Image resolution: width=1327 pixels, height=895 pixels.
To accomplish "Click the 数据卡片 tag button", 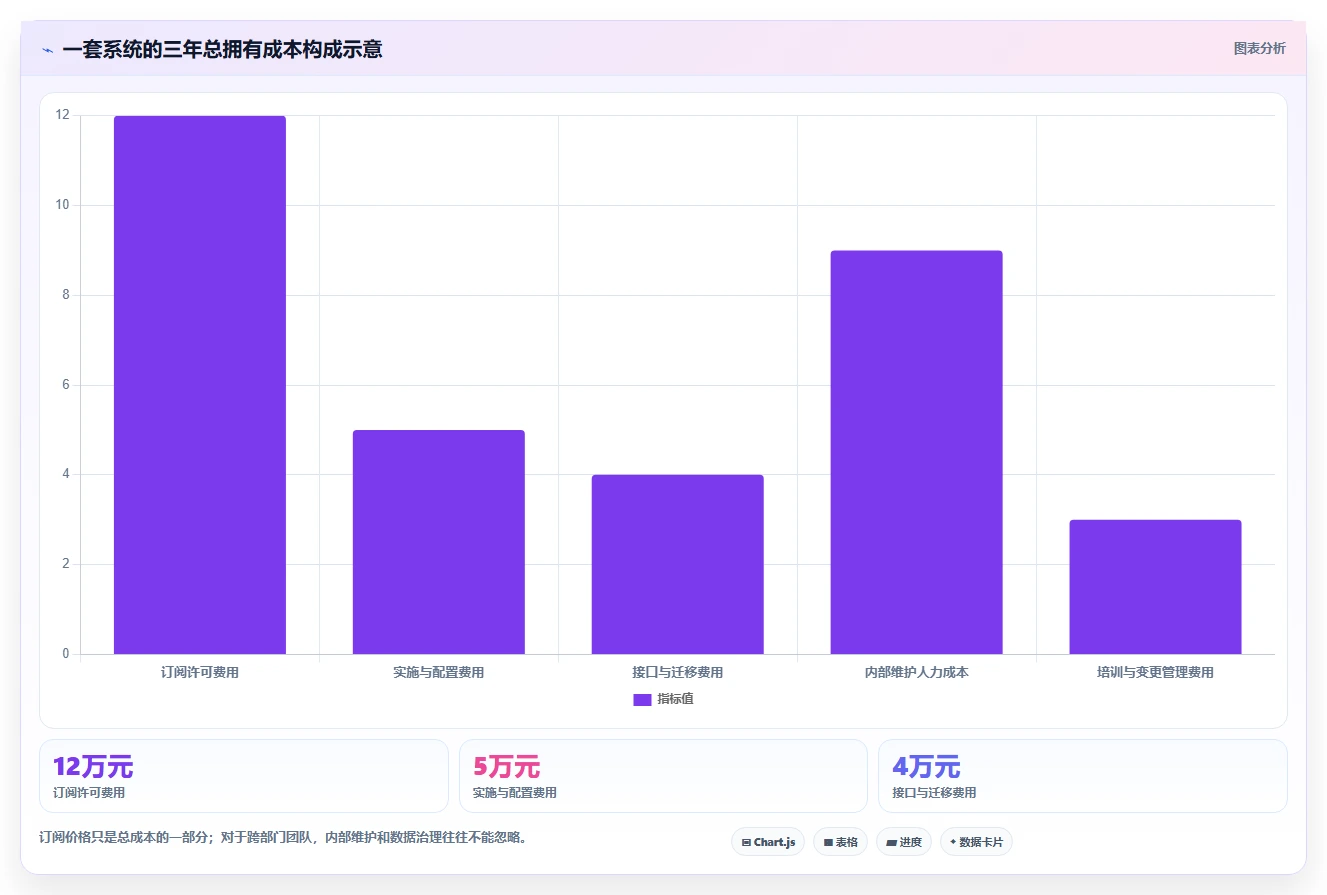I will click(976, 842).
